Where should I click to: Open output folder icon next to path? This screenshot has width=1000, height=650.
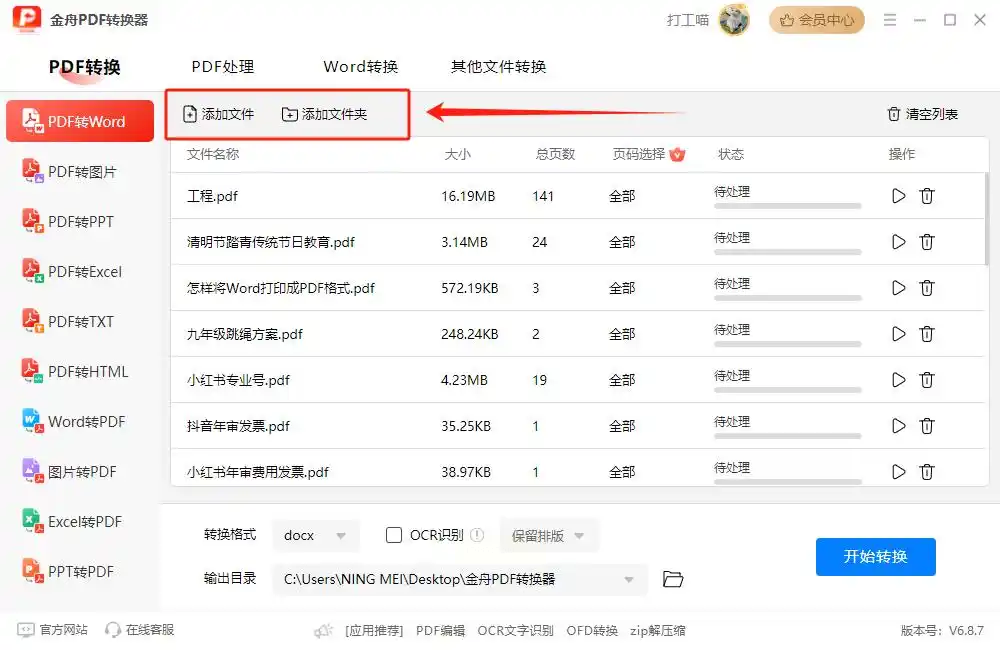673,579
